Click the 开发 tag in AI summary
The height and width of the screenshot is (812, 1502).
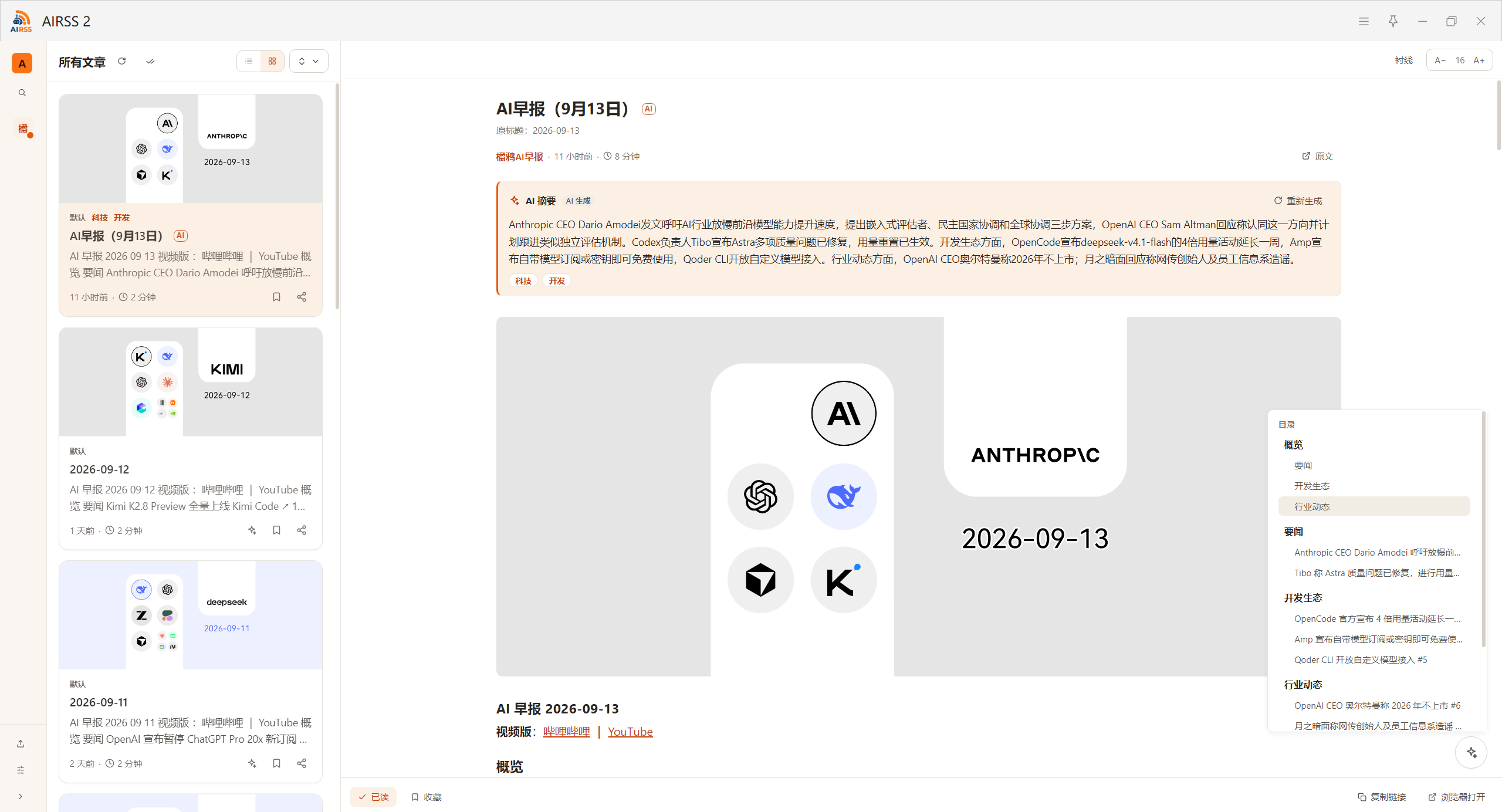pyautogui.click(x=557, y=281)
